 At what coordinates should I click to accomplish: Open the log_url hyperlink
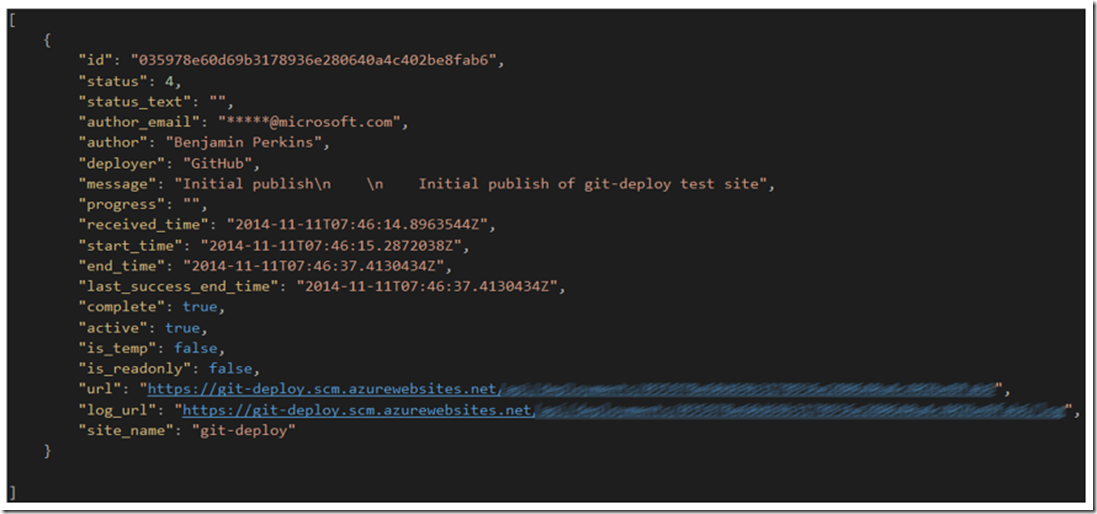click(624, 410)
